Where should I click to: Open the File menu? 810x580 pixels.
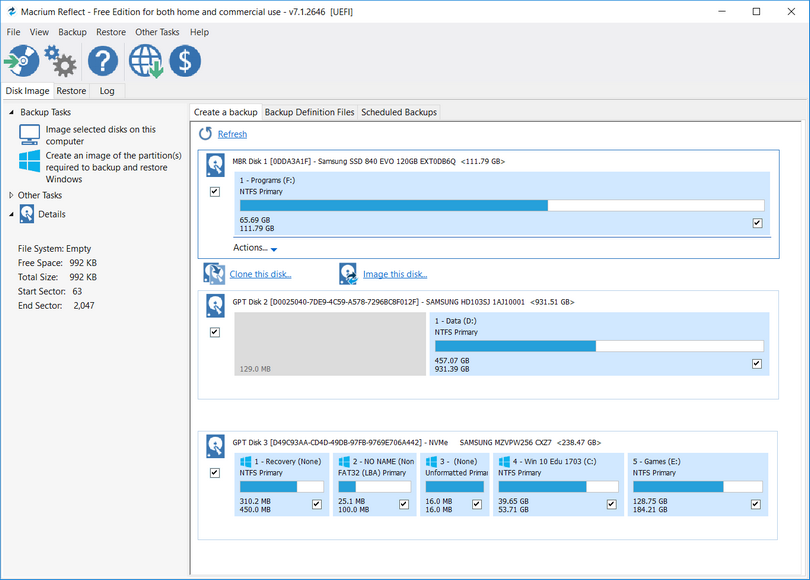13,32
